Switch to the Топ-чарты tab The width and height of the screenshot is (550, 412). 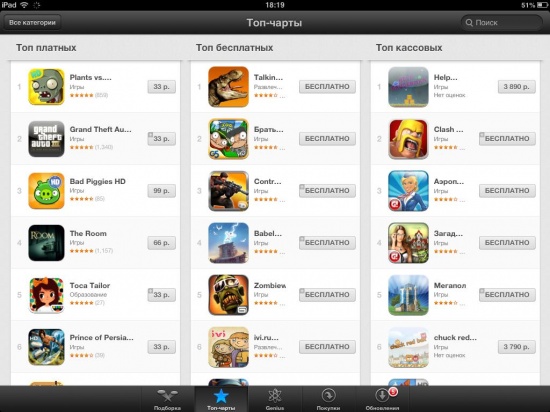click(x=221, y=399)
